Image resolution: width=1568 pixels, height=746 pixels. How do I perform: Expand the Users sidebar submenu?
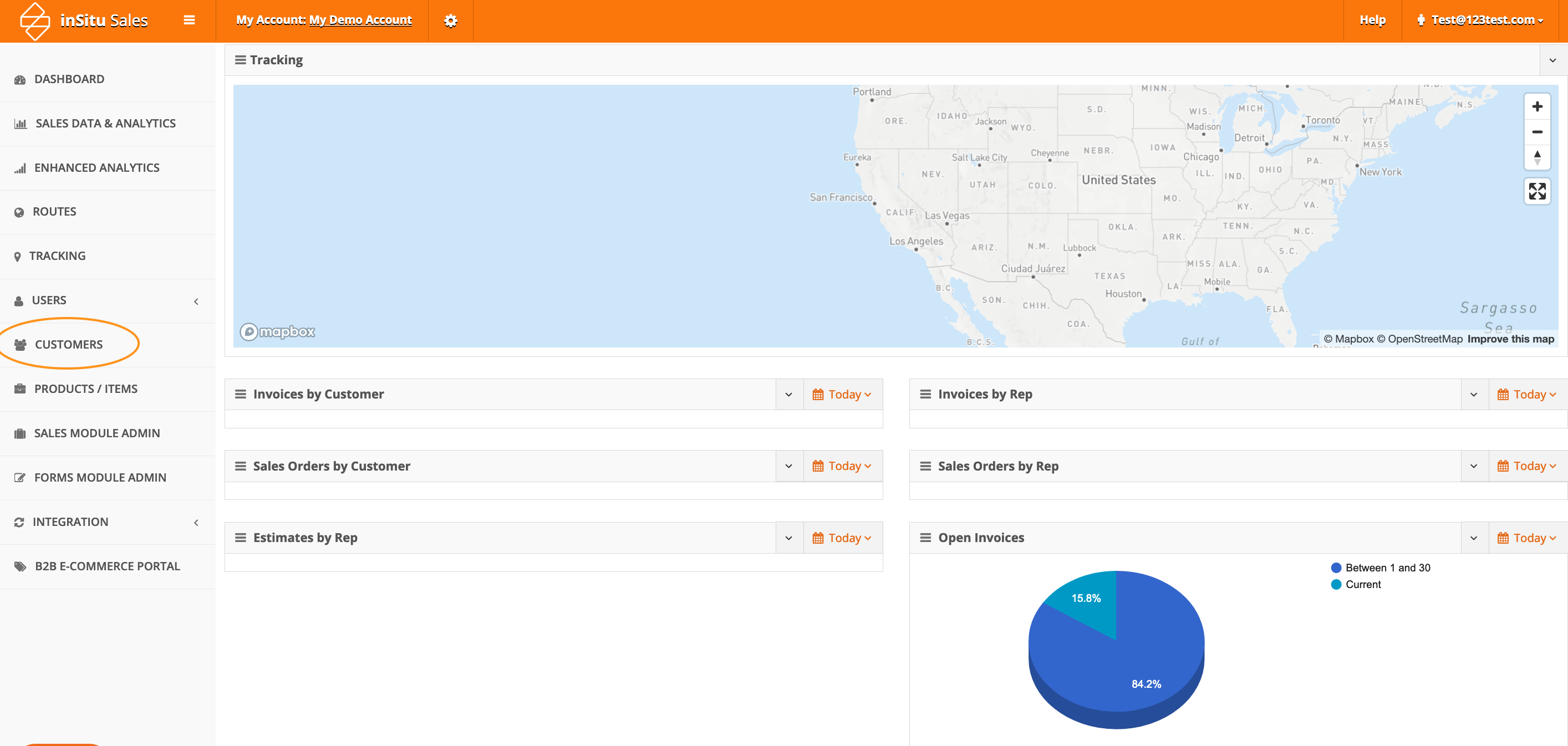[x=195, y=300]
